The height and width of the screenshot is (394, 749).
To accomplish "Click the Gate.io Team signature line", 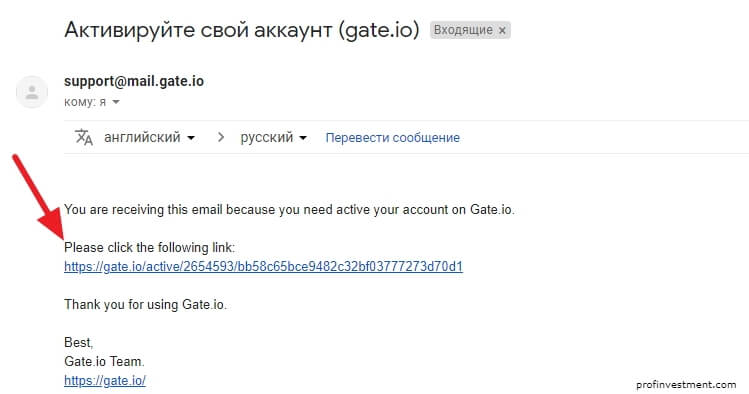I will 104,362.
